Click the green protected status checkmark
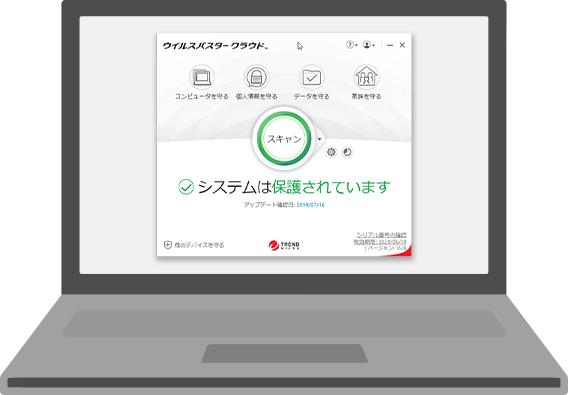 186,187
